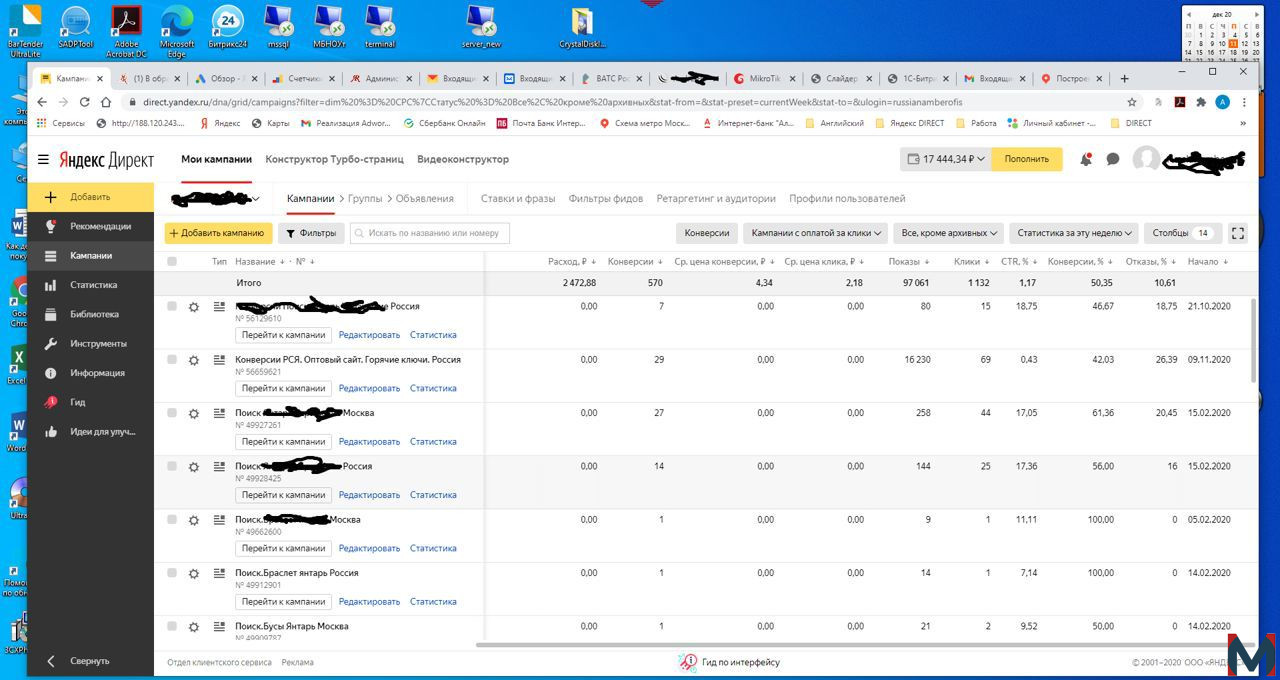Viewport: 1280px width, 680px height.
Task: Open the Столбцы 14 columns selector
Action: point(1182,233)
